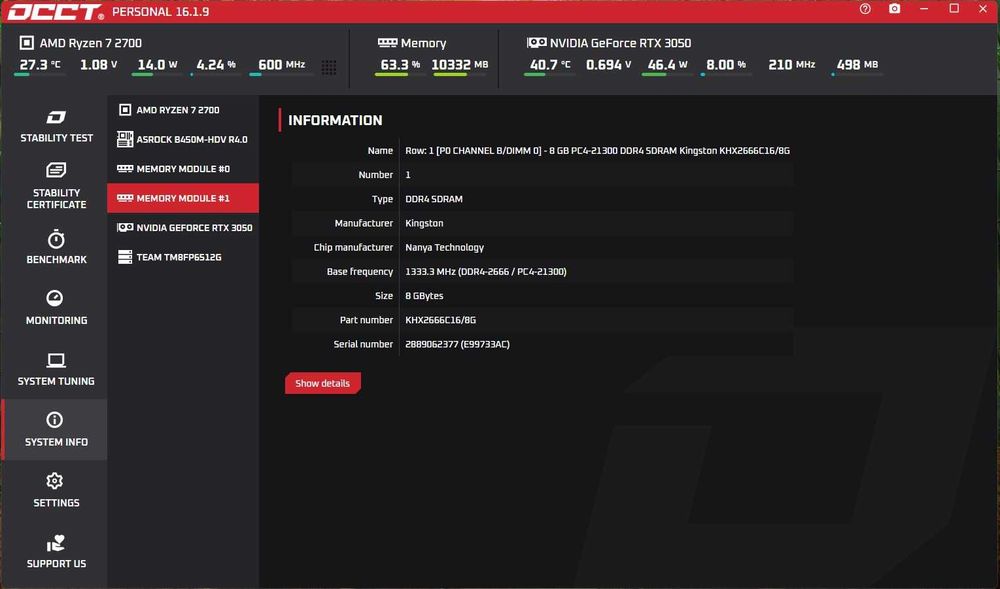Select ASROCK B450M-HDV R4.0 motherboard entry
1000x589 pixels.
coord(183,139)
